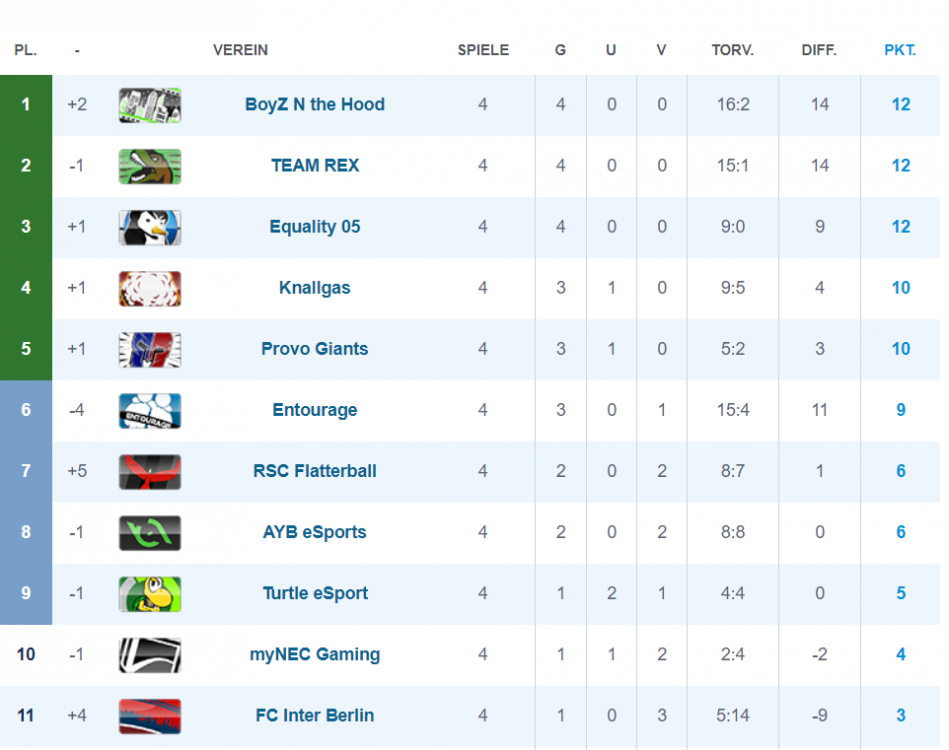Click the VEREIN column header
Image resolution: width=949 pixels, height=750 pixels.
tap(240, 50)
